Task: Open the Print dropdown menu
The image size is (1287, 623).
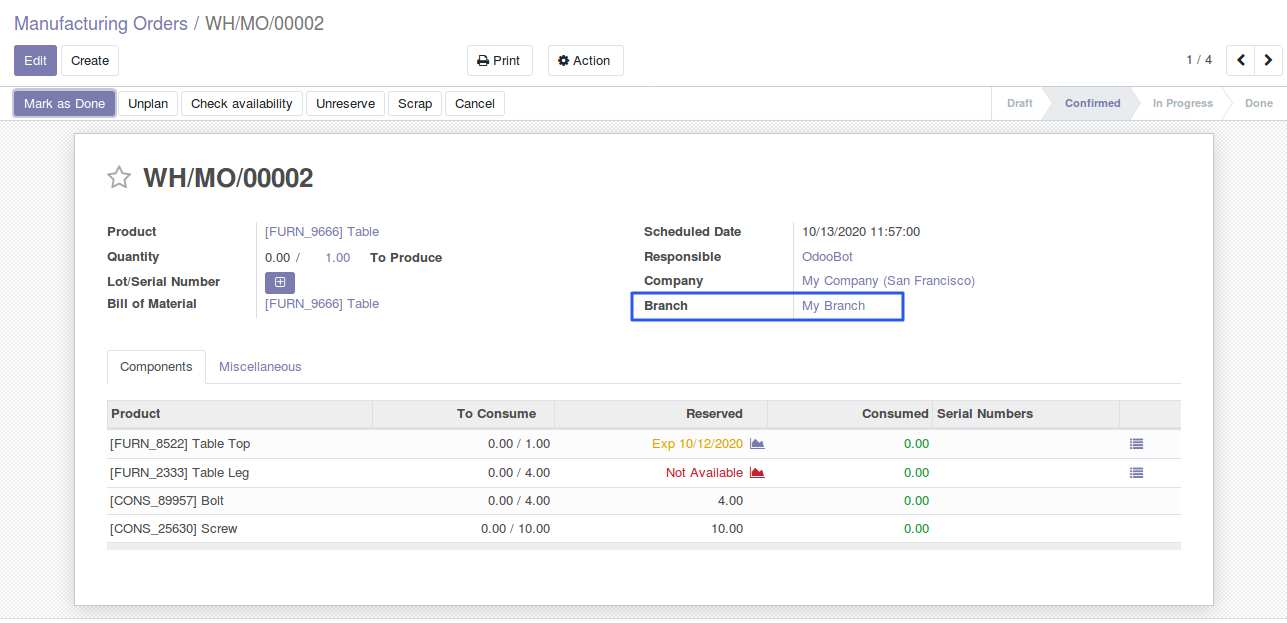Action: 499,61
